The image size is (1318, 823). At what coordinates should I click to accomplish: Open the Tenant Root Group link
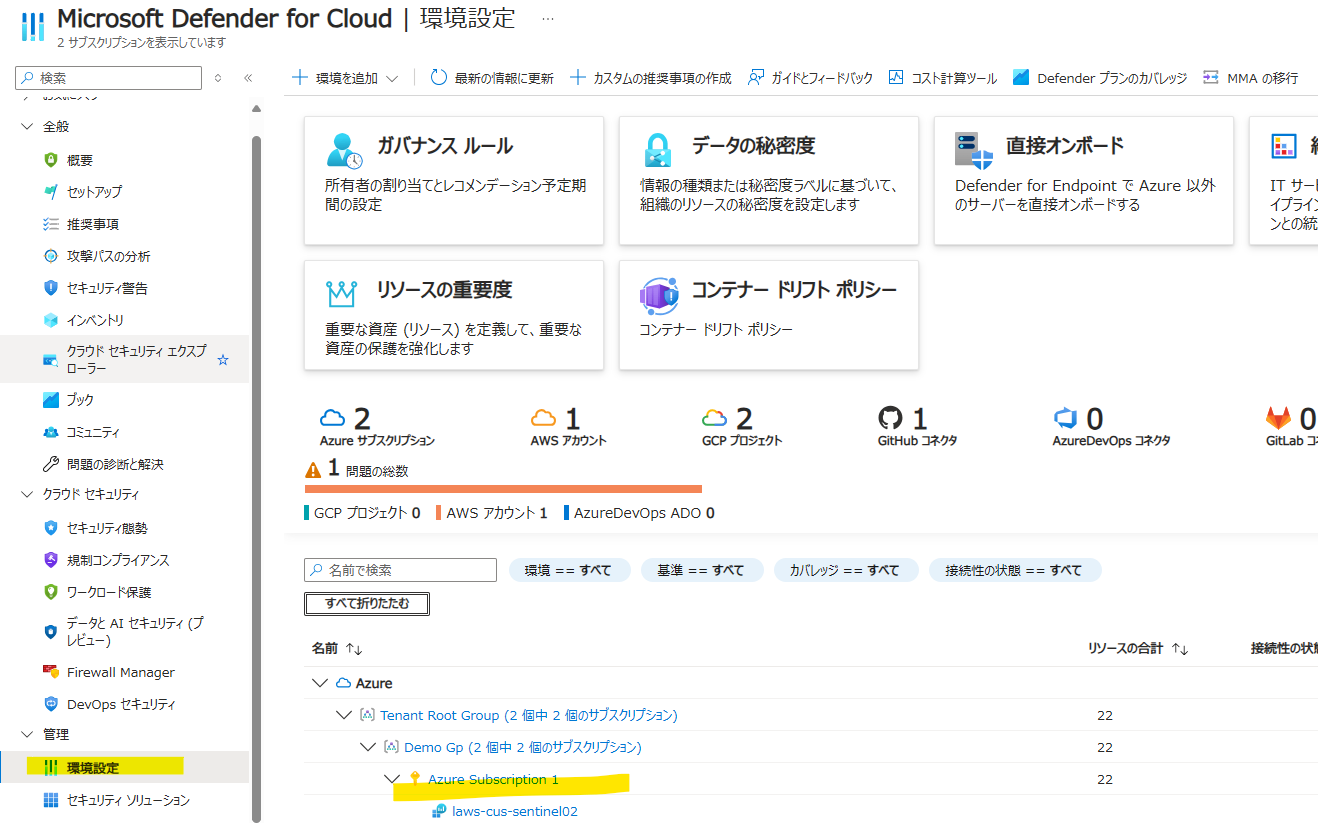tap(529, 715)
